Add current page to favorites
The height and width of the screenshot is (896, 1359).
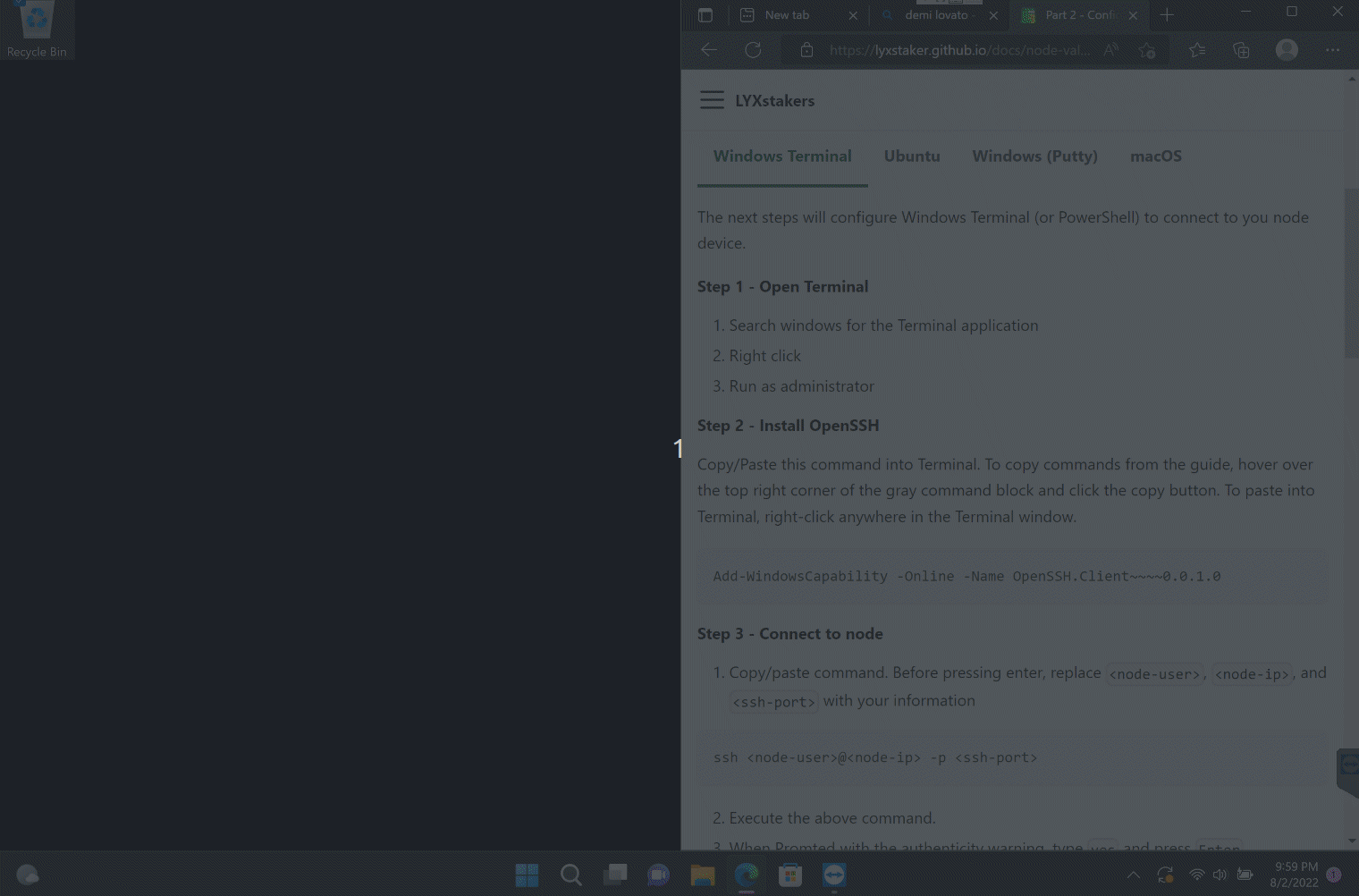click(1147, 50)
